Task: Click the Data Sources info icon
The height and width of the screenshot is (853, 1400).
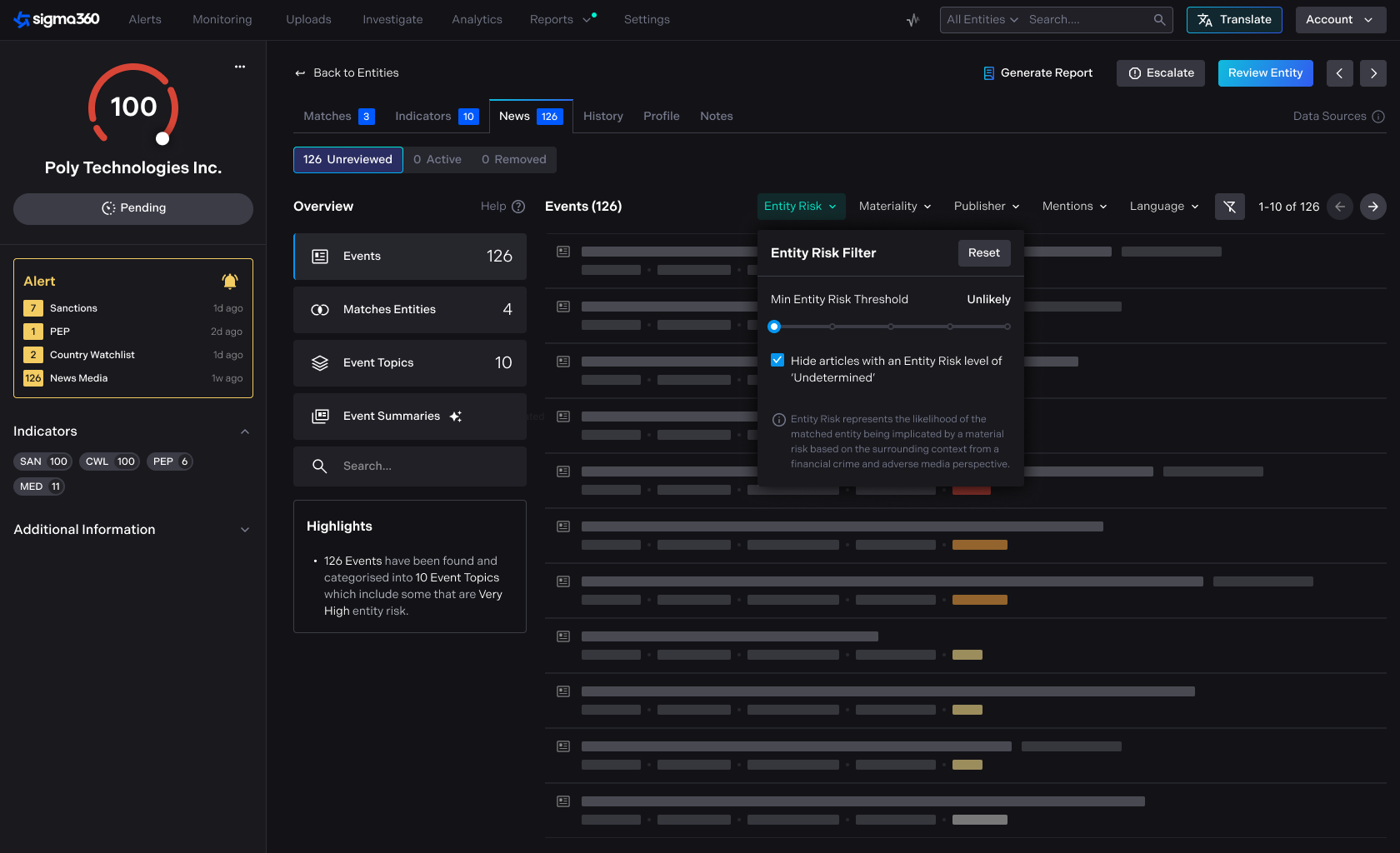Action: [1378, 117]
